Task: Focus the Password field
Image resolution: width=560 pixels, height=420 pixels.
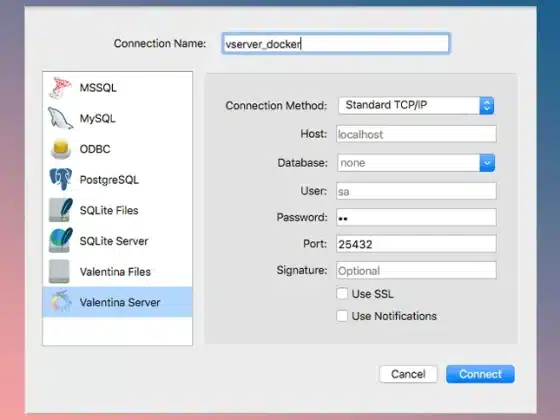Action: pyautogui.click(x=416, y=217)
